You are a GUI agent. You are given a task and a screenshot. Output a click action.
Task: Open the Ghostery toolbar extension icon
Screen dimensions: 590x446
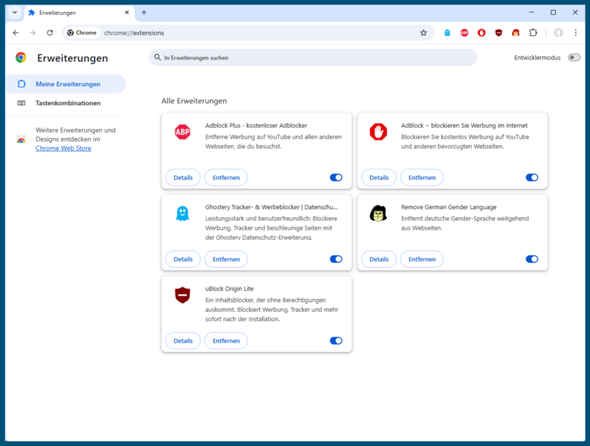(x=447, y=33)
